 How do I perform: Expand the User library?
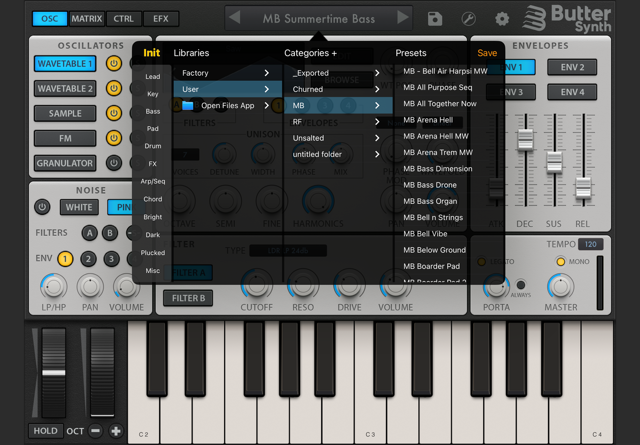[227, 89]
